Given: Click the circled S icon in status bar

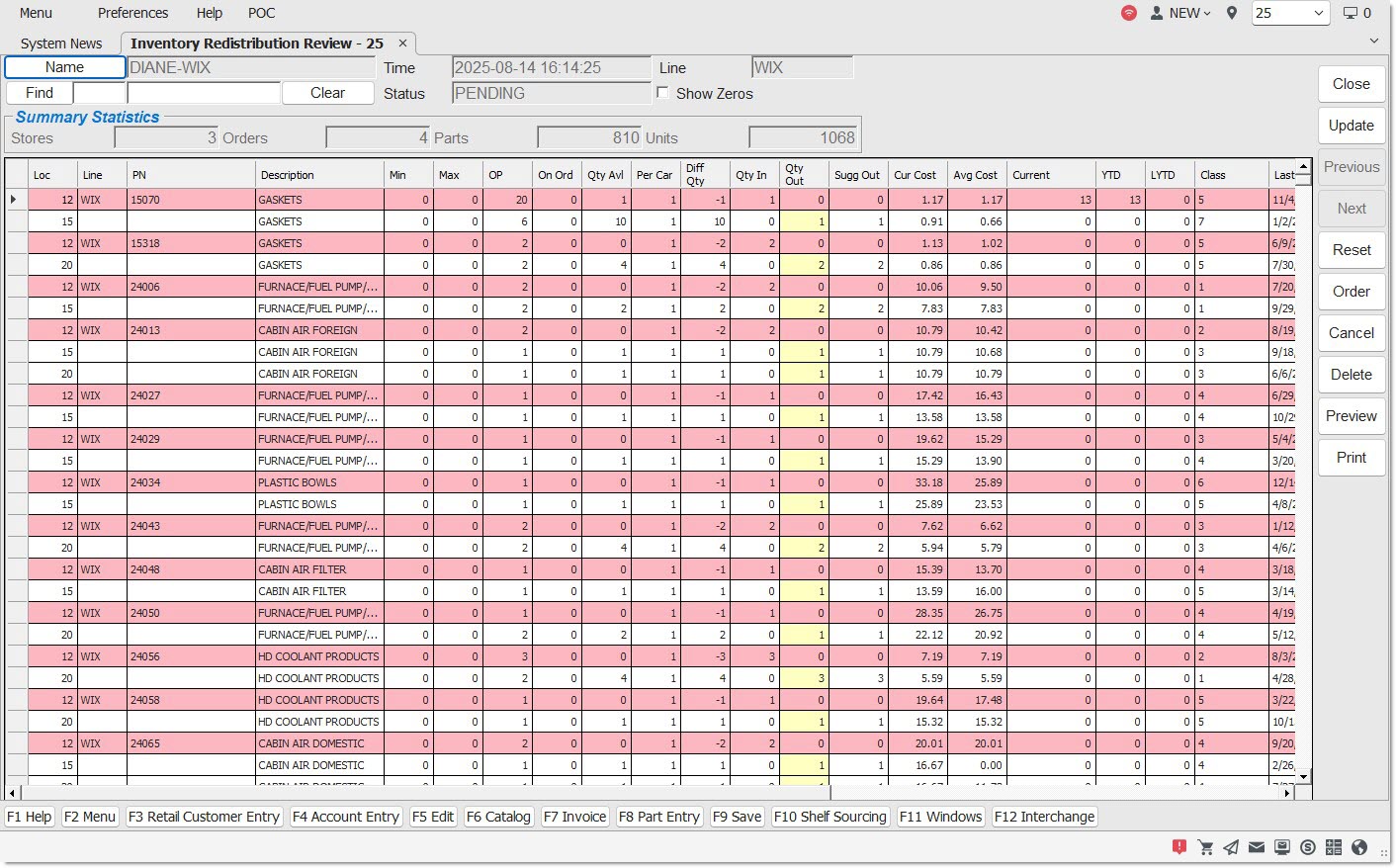Looking at the screenshot, I should (x=1308, y=847).
